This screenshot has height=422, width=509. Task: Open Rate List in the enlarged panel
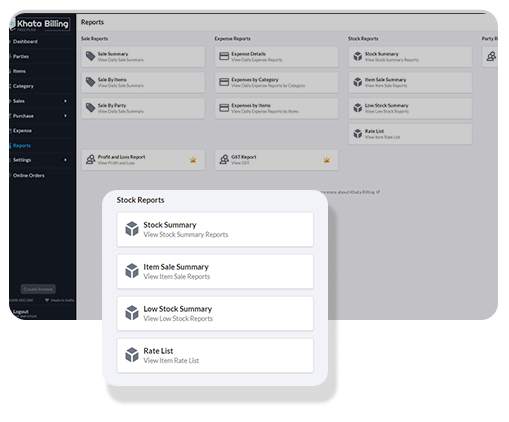[x=215, y=356]
